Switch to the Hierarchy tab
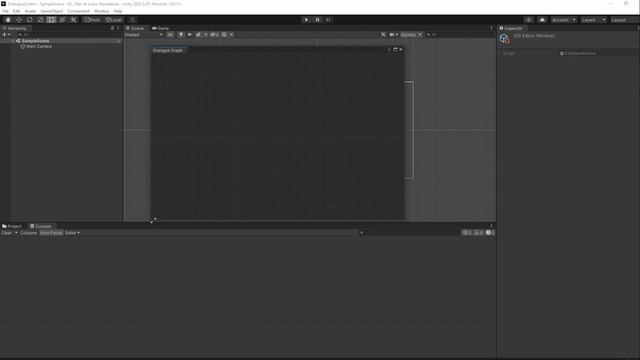 15,28
